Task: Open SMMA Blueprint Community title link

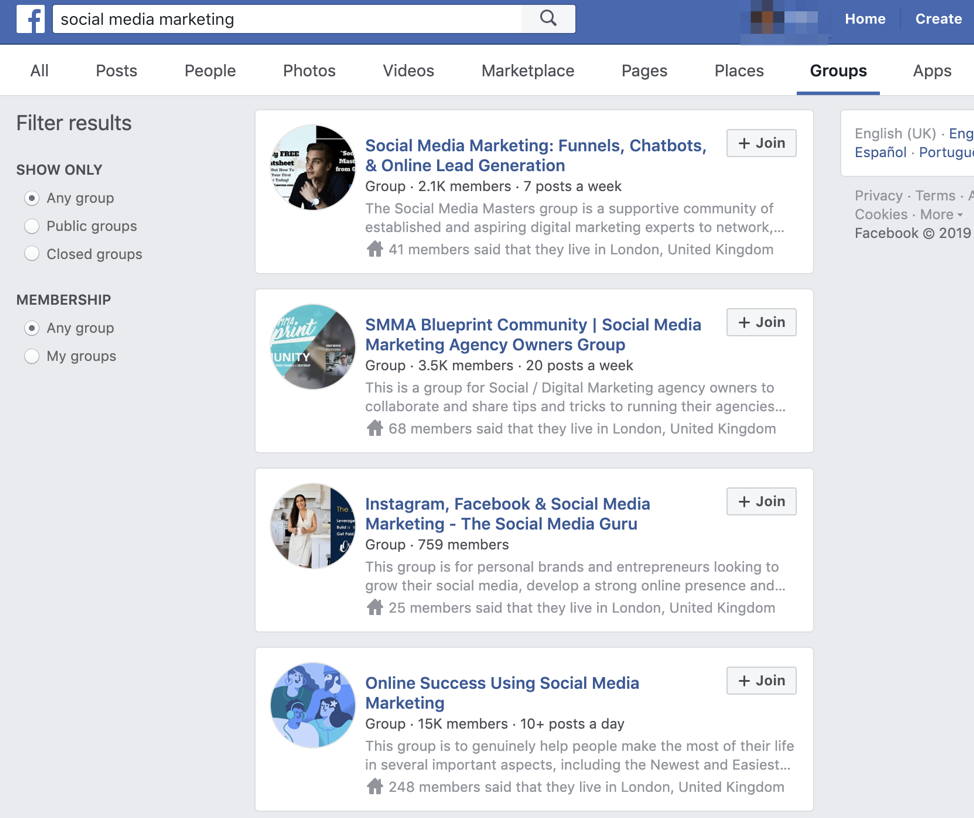Action: tap(533, 334)
